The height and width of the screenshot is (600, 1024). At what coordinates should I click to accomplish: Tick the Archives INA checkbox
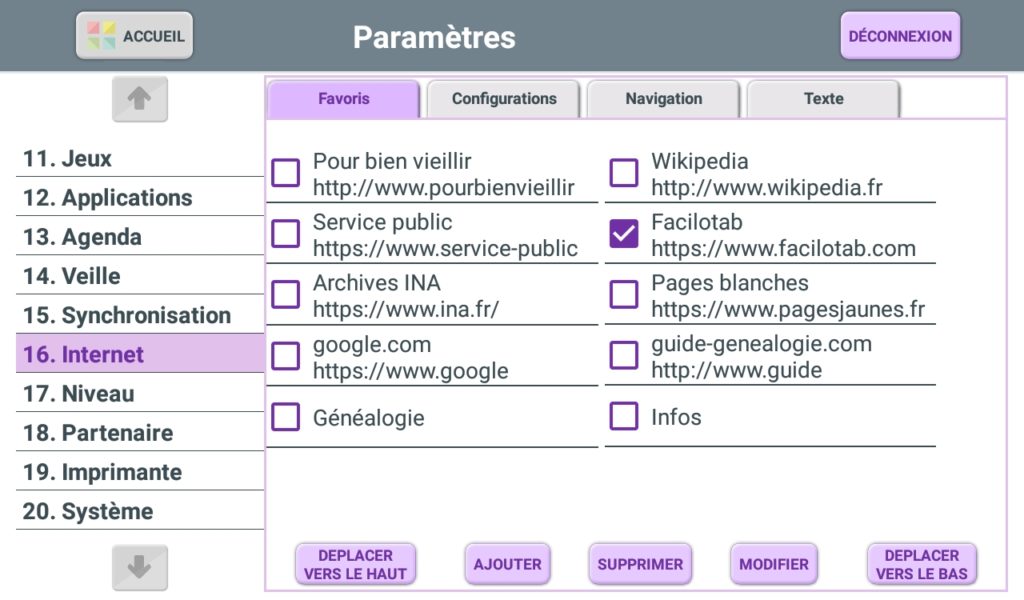click(286, 295)
